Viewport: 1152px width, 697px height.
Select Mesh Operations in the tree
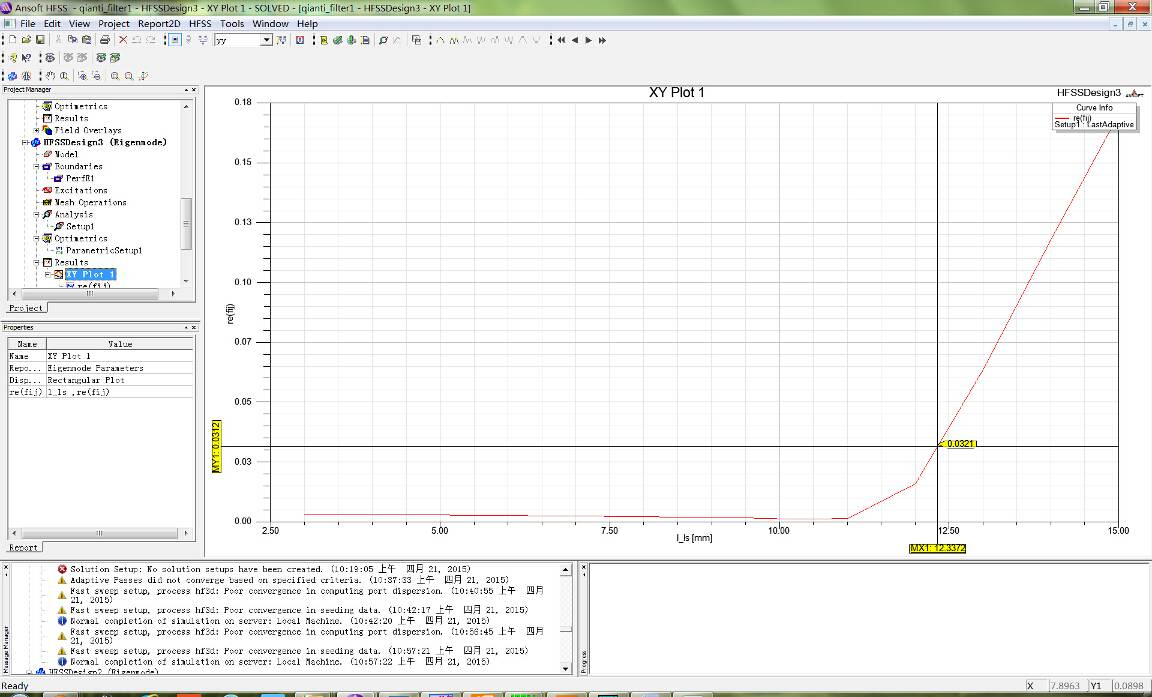[90, 203]
